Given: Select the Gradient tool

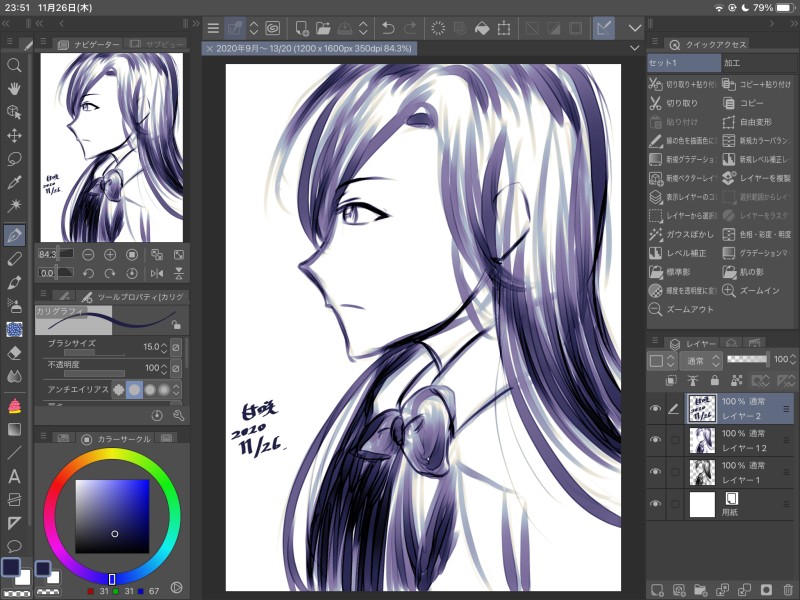Looking at the screenshot, I should tap(14, 430).
